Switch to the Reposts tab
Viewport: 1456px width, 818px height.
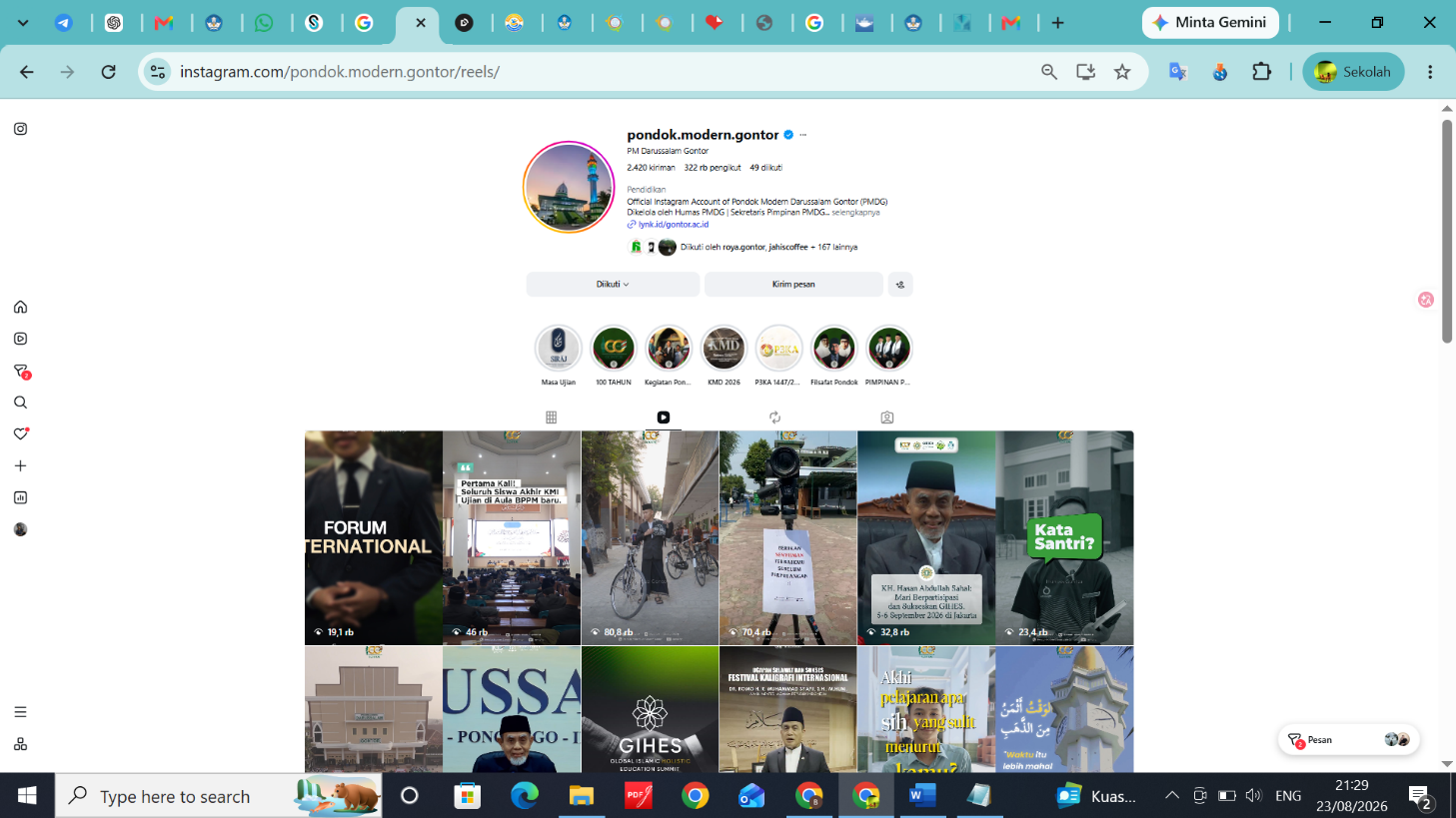point(774,417)
